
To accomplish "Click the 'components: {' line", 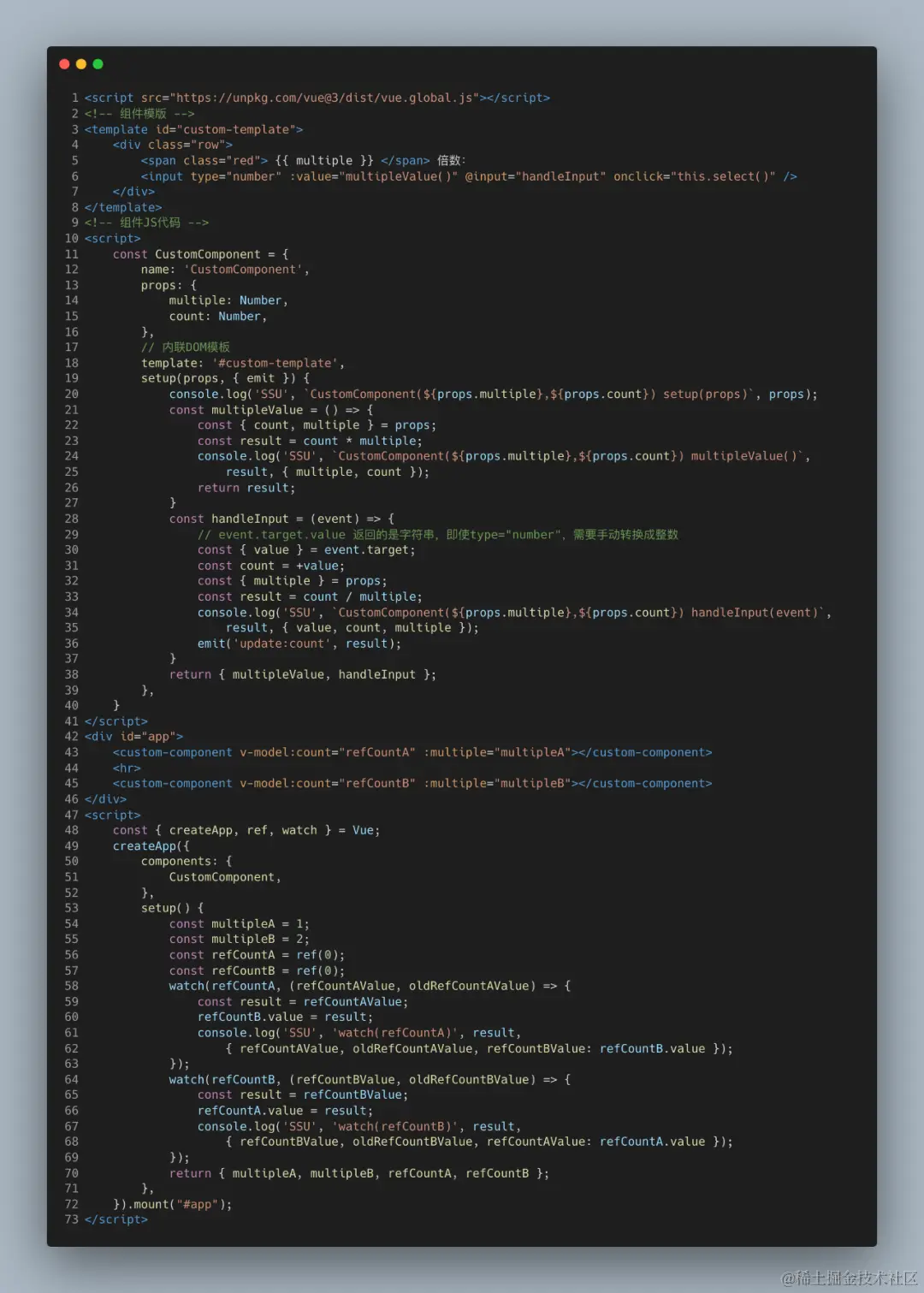I will (x=187, y=862).
